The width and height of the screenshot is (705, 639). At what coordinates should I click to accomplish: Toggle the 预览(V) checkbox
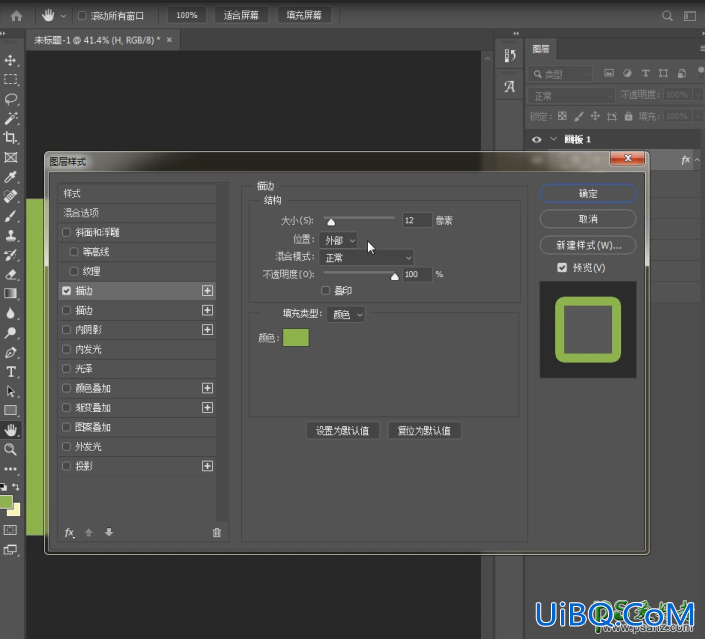click(562, 268)
